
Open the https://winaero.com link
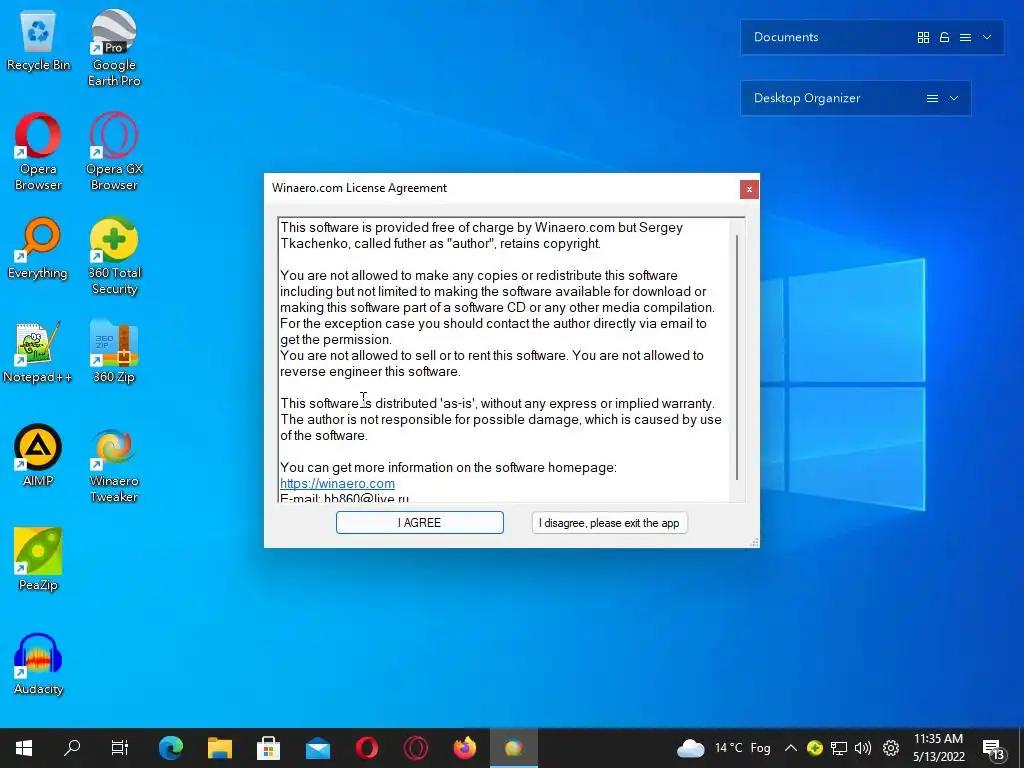(x=337, y=483)
